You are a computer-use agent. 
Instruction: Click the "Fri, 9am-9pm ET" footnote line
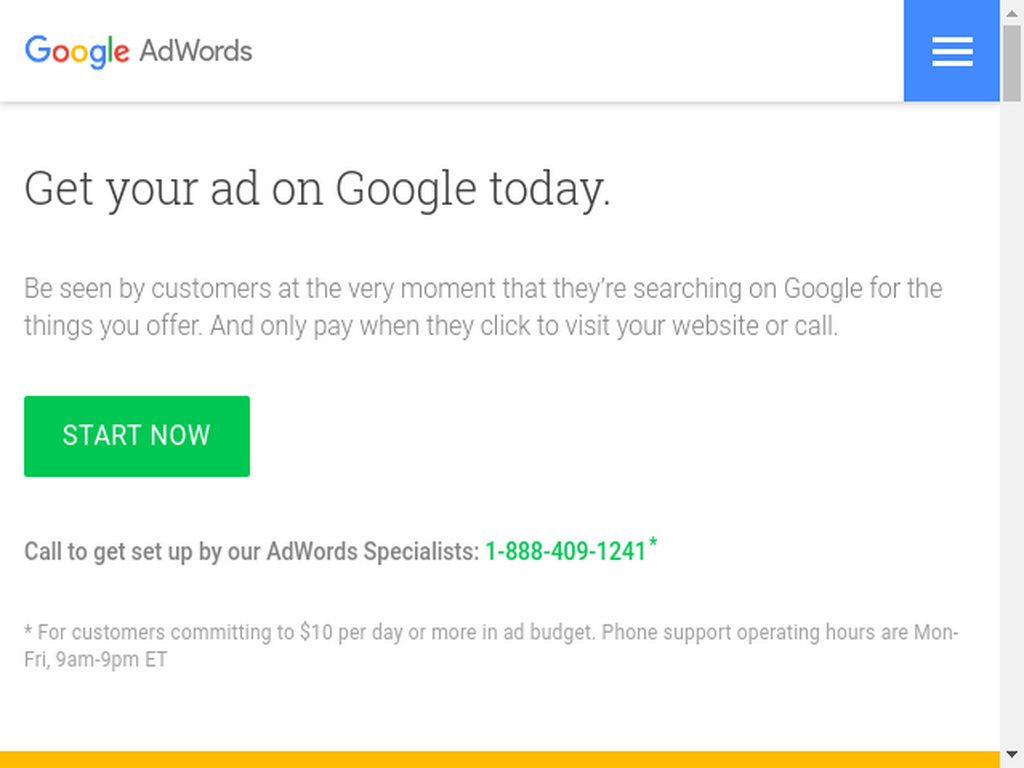[x=96, y=660]
